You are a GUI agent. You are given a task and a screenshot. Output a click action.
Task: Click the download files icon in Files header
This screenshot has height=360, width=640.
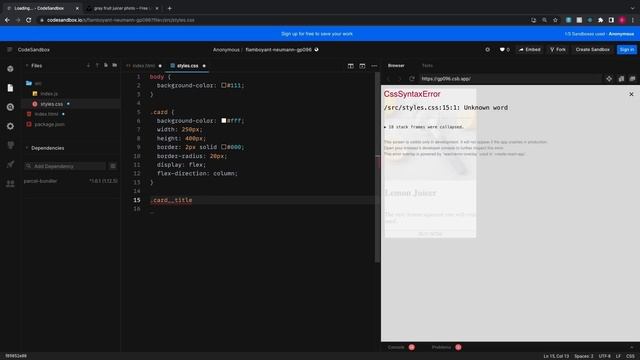click(88, 65)
